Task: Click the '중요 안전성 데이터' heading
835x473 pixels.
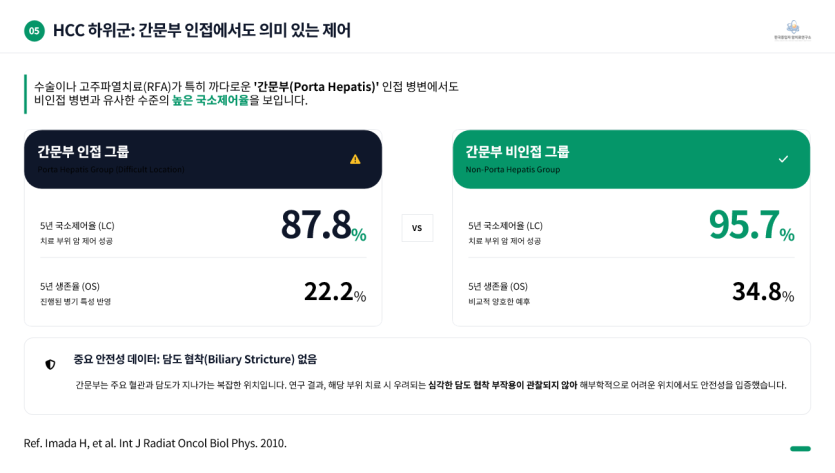Action: (x=195, y=359)
